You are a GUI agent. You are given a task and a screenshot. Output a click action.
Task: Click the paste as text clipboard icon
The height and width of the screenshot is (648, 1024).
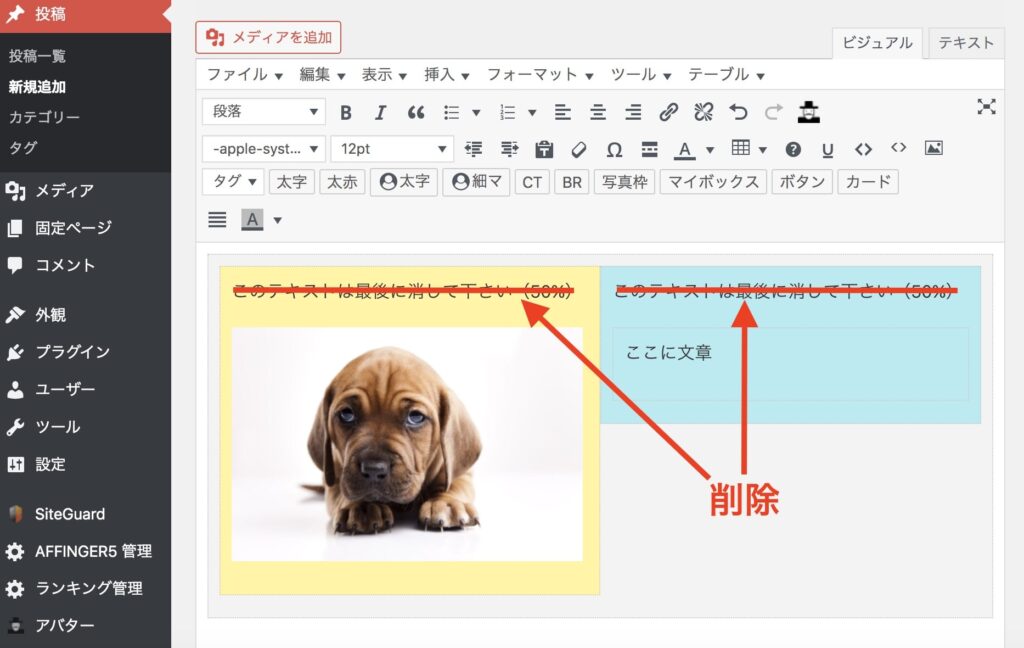click(x=544, y=149)
